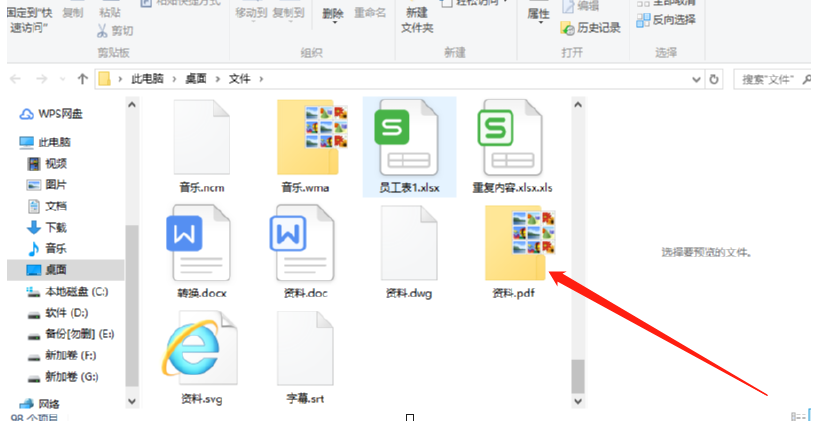This screenshot has width=838, height=434.
Task: Click 复制 in the clipboard group
Action: click(x=73, y=12)
